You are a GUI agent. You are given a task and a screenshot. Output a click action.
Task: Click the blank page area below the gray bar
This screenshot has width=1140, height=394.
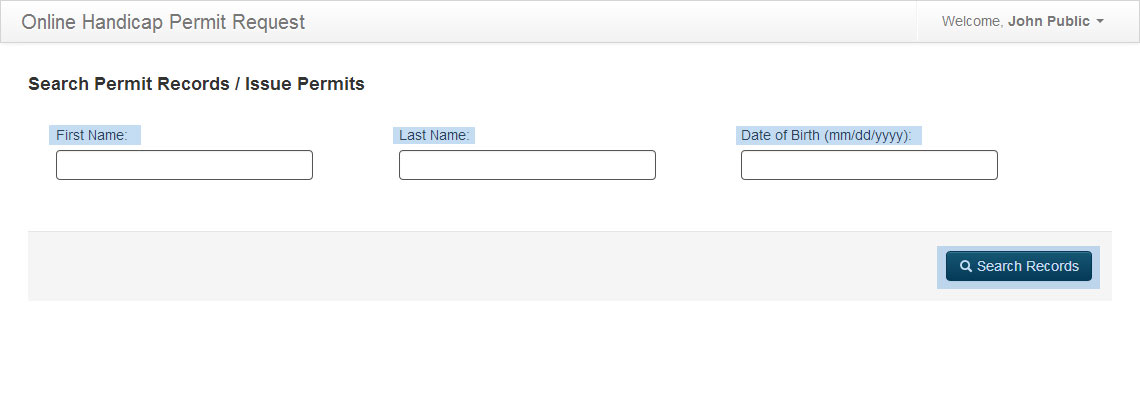click(570, 347)
